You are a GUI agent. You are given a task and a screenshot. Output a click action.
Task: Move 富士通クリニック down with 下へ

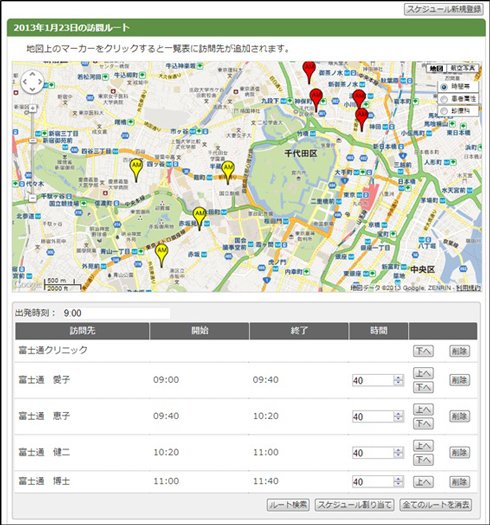point(423,351)
